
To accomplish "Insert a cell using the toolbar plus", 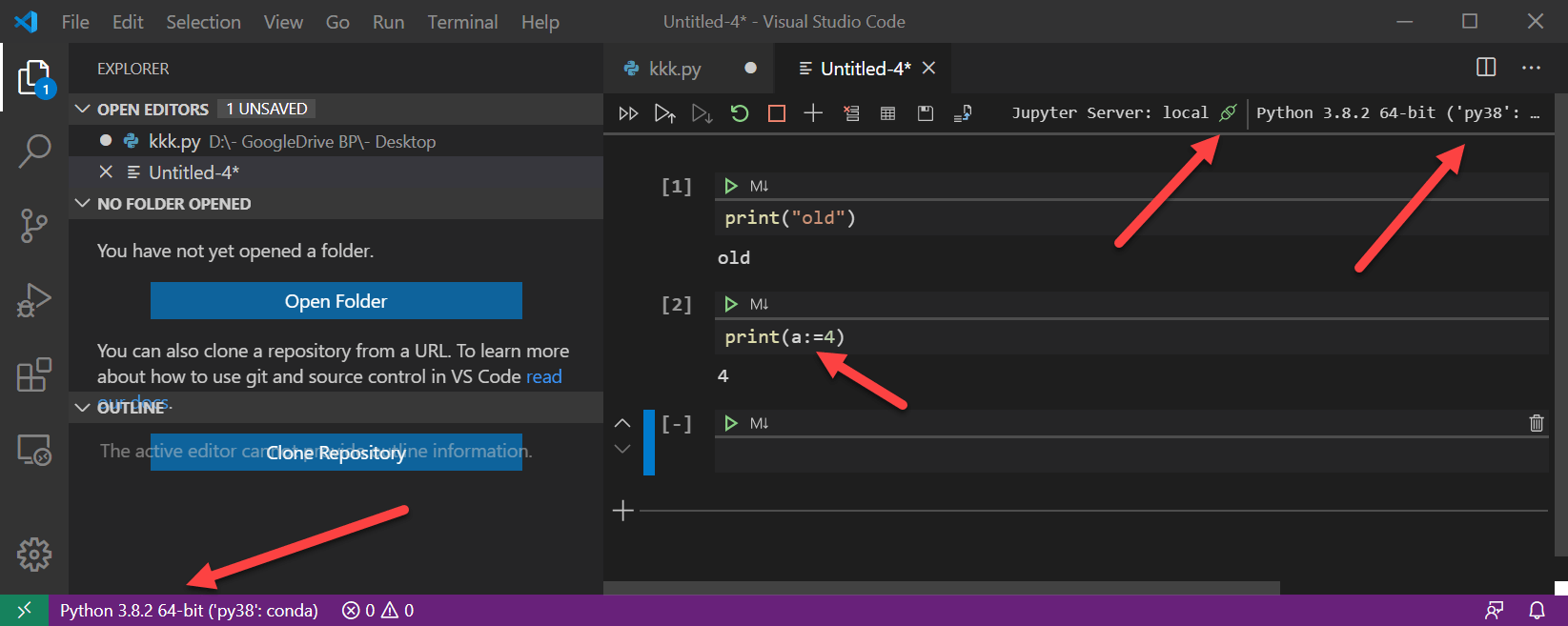I will [813, 113].
